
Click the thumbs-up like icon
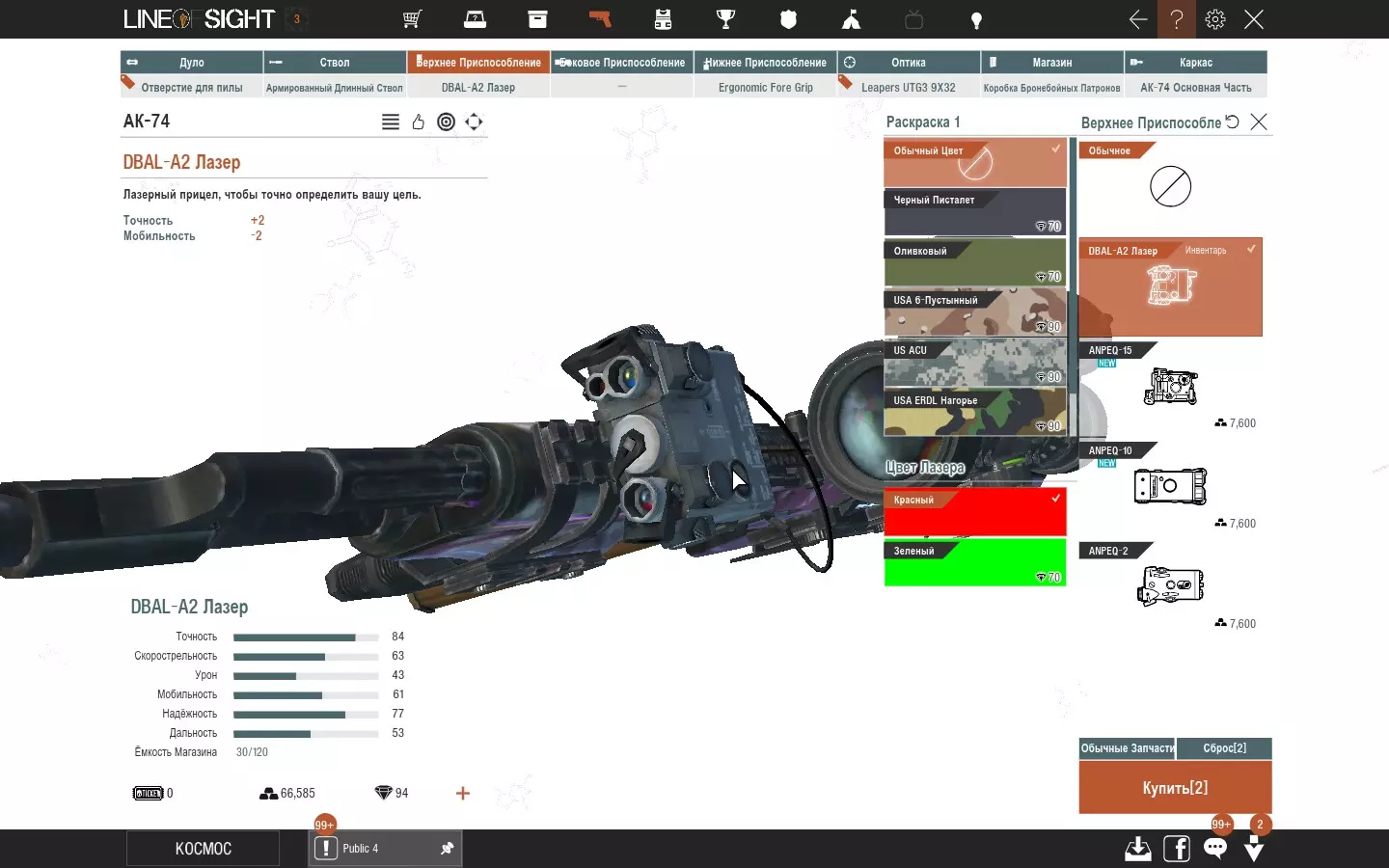pyautogui.click(x=419, y=122)
